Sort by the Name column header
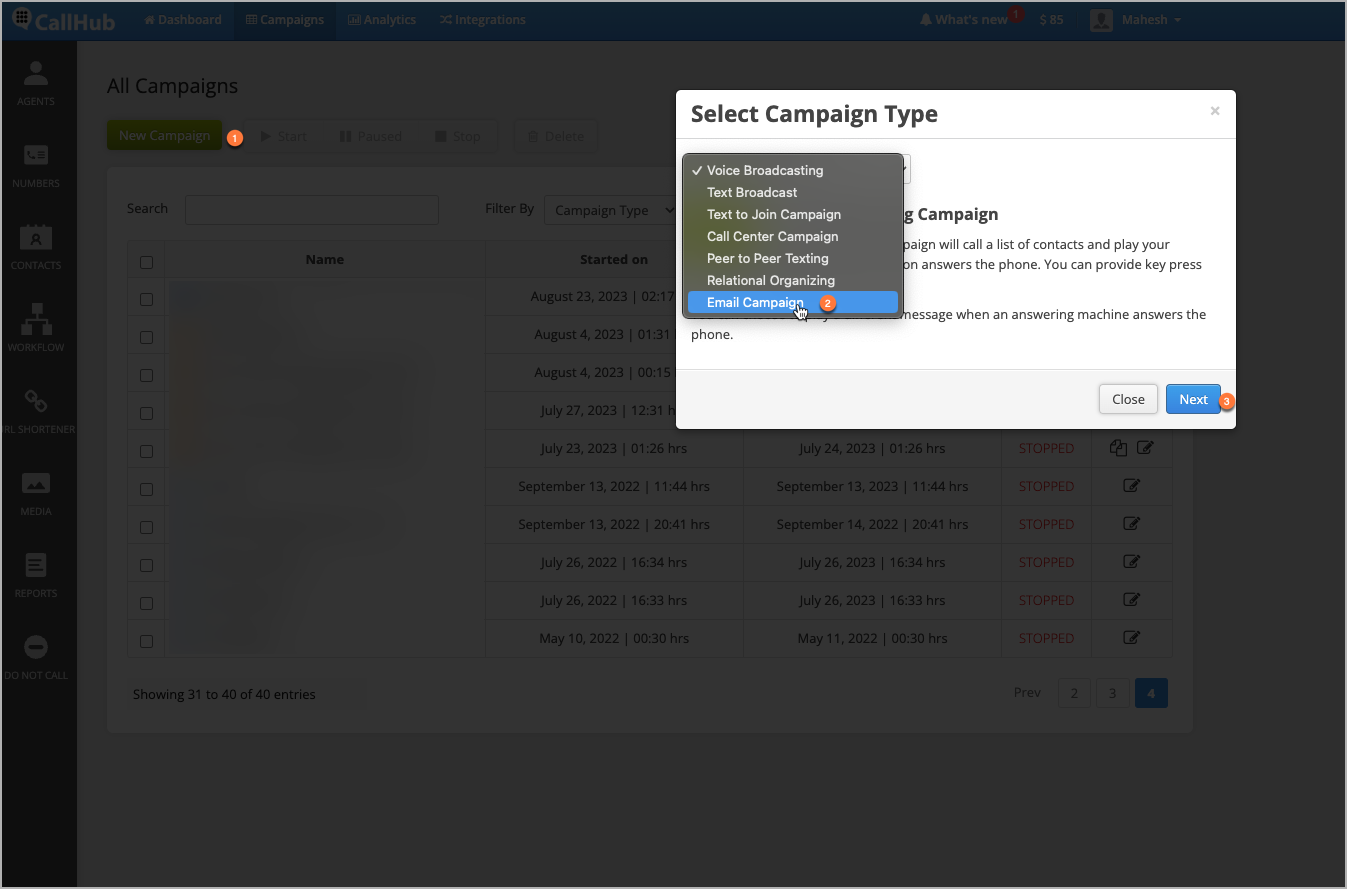The height and width of the screenshot is (889, 1347). [x=325, y=259]
